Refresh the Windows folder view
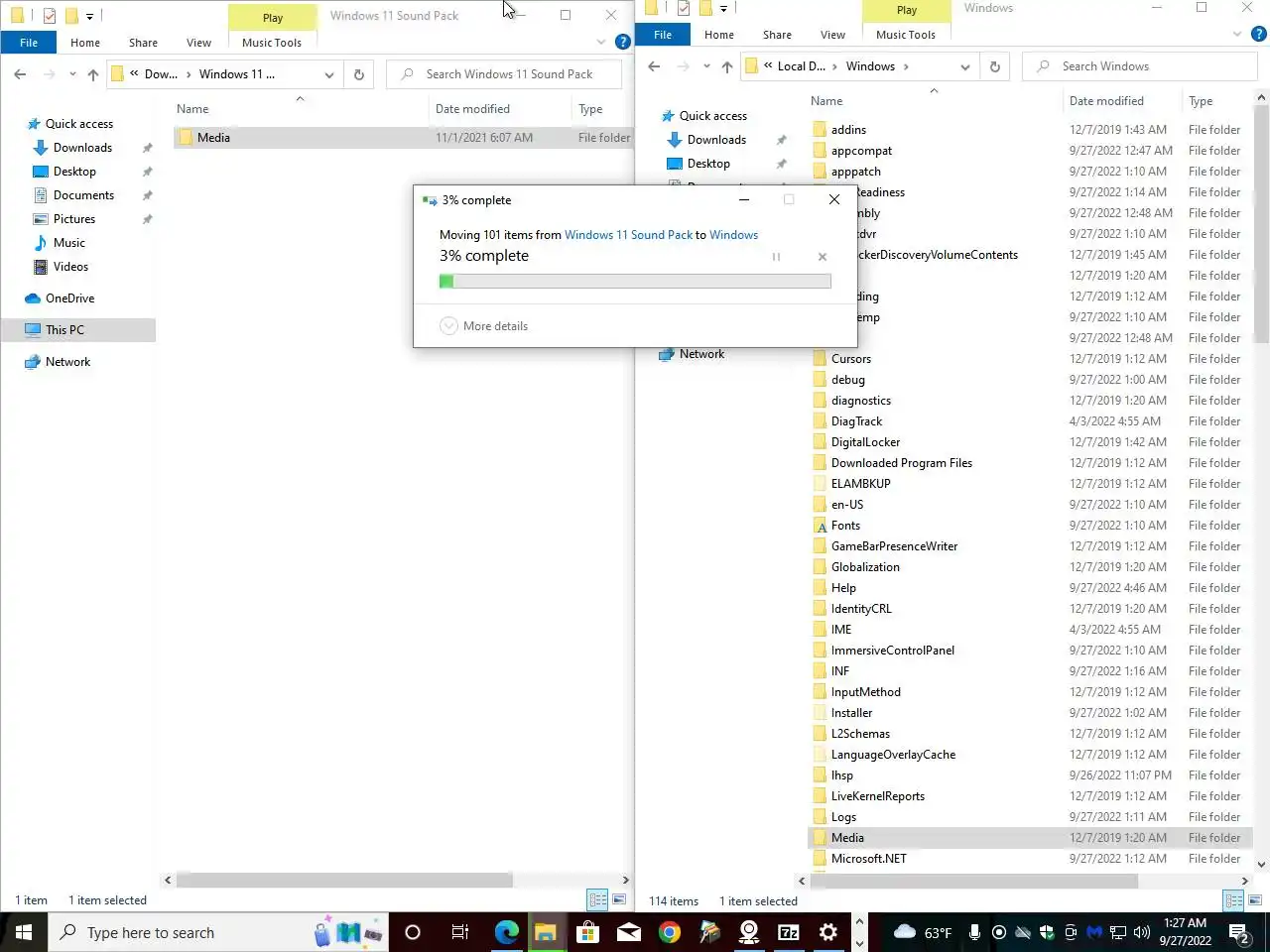Viewport: 1270px width, 952px height. (x=994, y=66)
